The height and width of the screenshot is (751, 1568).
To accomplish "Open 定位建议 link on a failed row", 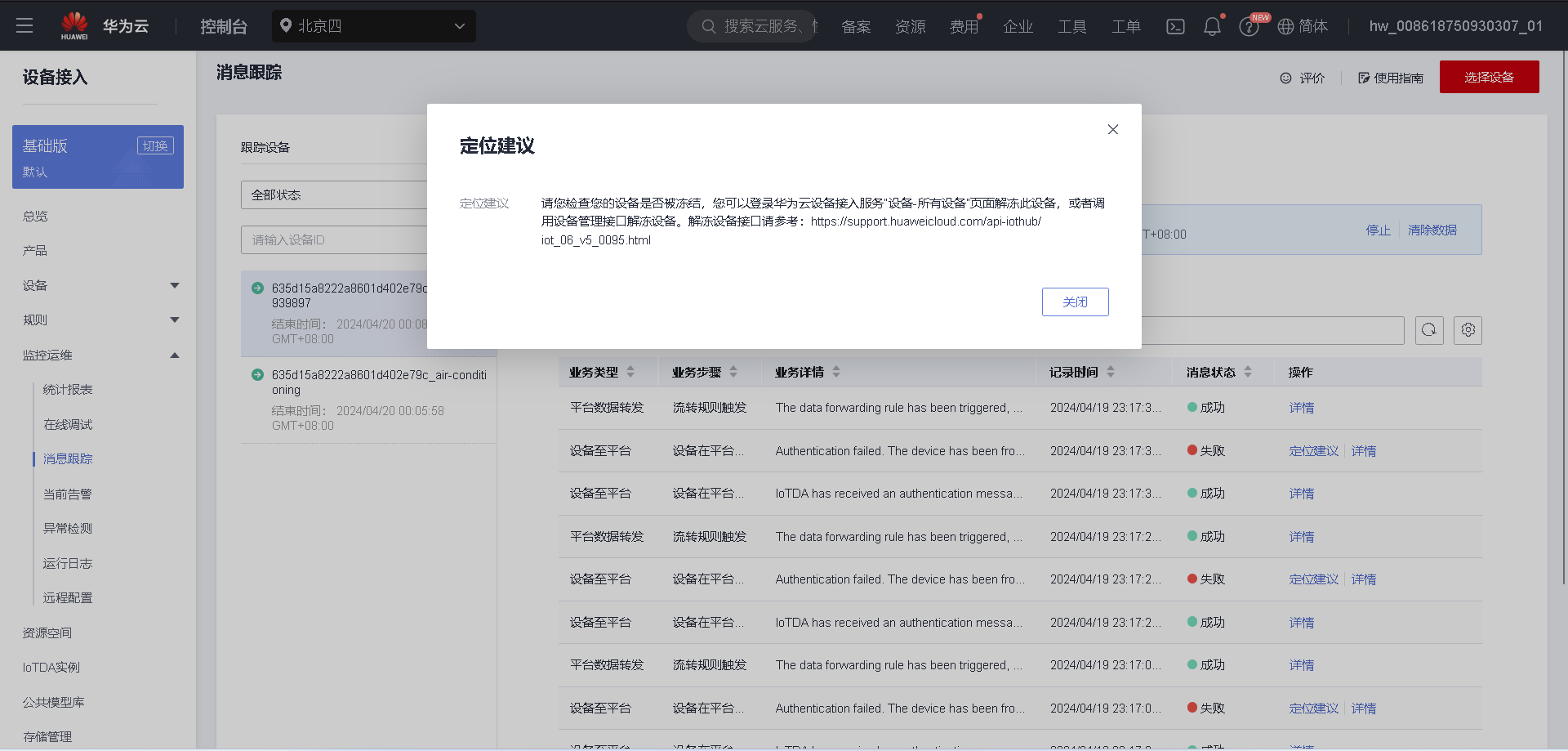I will coord(1313,450).
